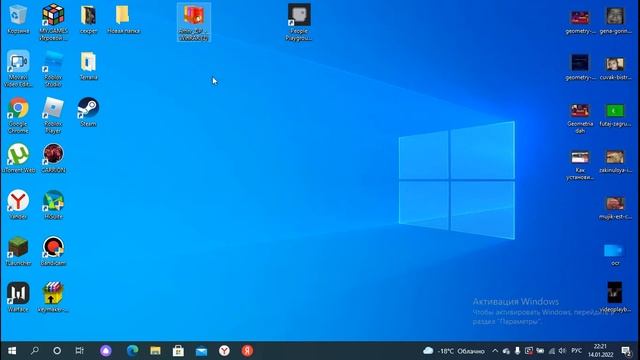640x360 pixels.
Task: Open notification action center
Action: tap(626, 351)
